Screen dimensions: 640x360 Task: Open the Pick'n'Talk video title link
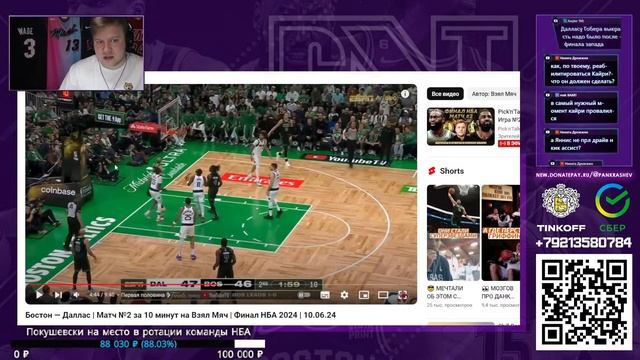click(x=509, y=116)
